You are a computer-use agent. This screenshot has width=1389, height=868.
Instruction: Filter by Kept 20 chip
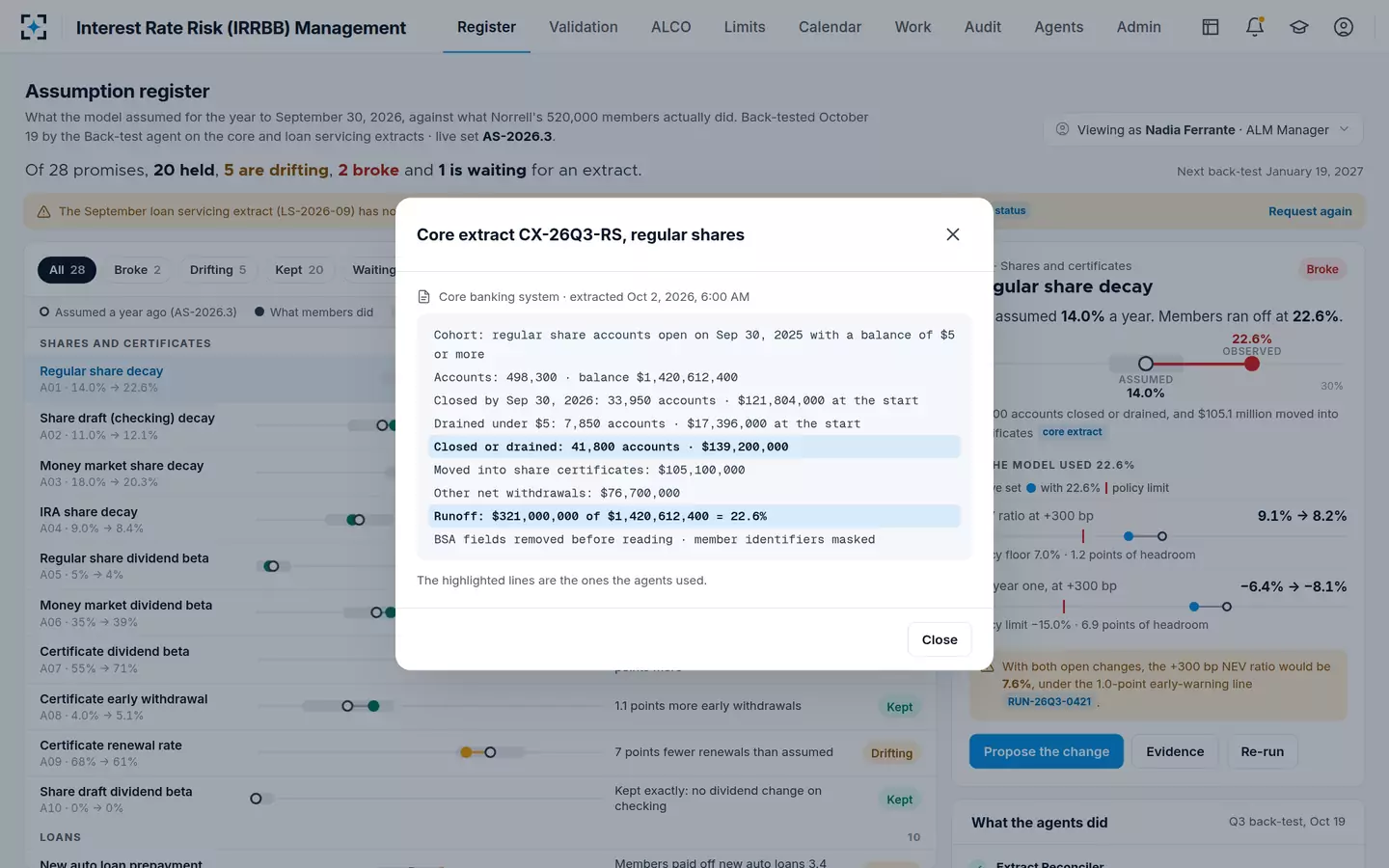point(299,270)
